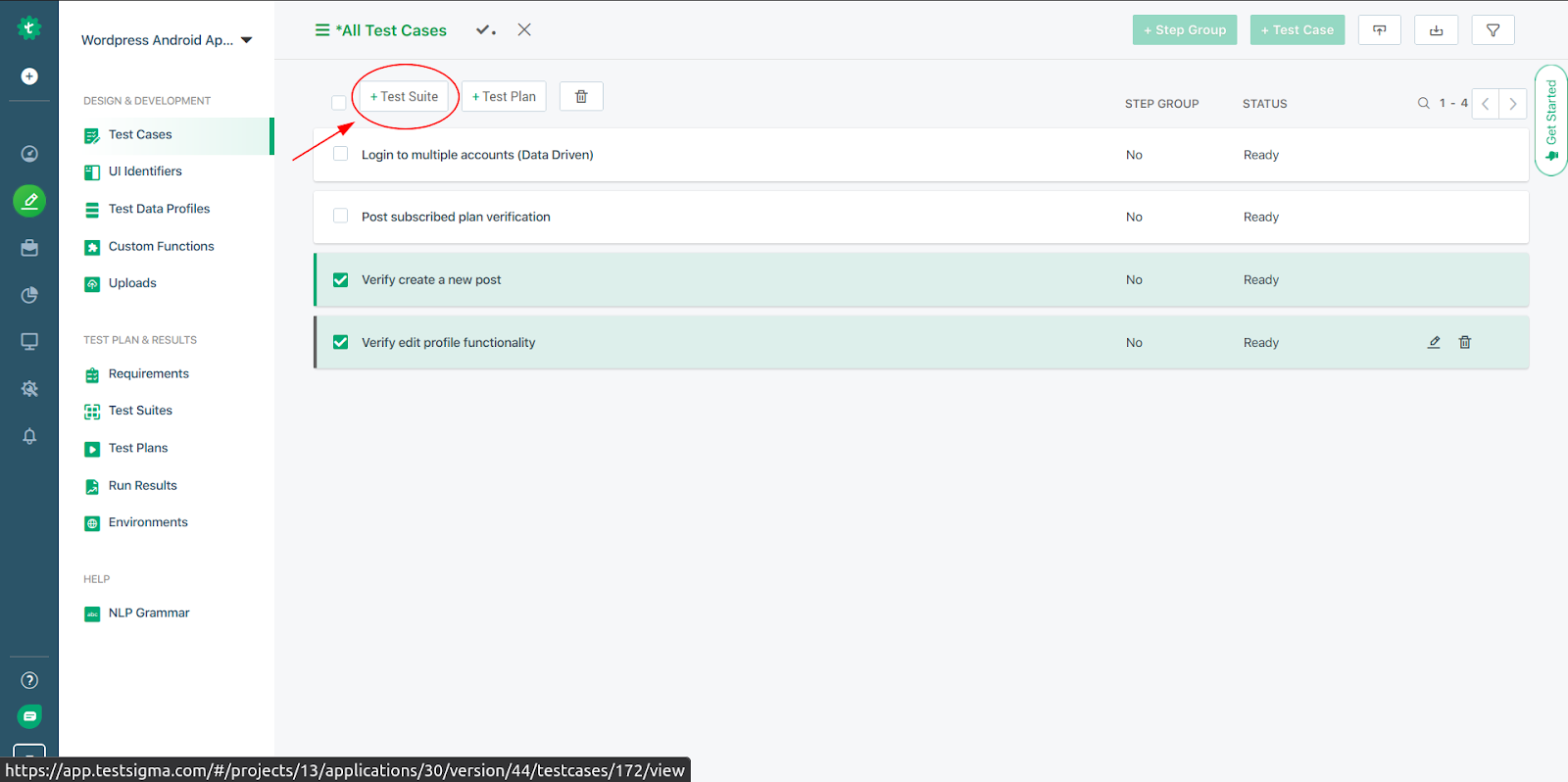The image size is (1568, 782).
Task: Expand the Wordpress Android App project dropdown
Action: click(167, 40)
